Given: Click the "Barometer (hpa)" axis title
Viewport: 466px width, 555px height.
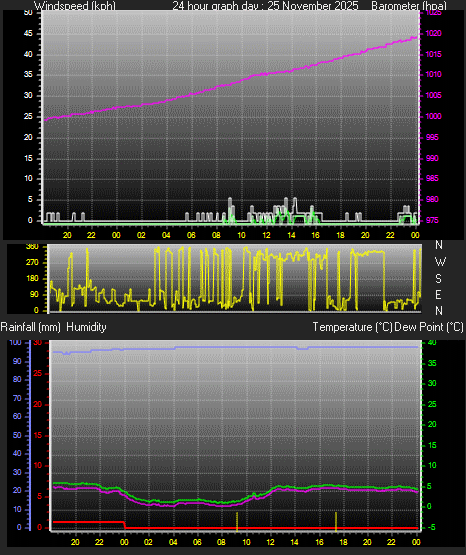Looking at the screenshot, I should point(409,5).
